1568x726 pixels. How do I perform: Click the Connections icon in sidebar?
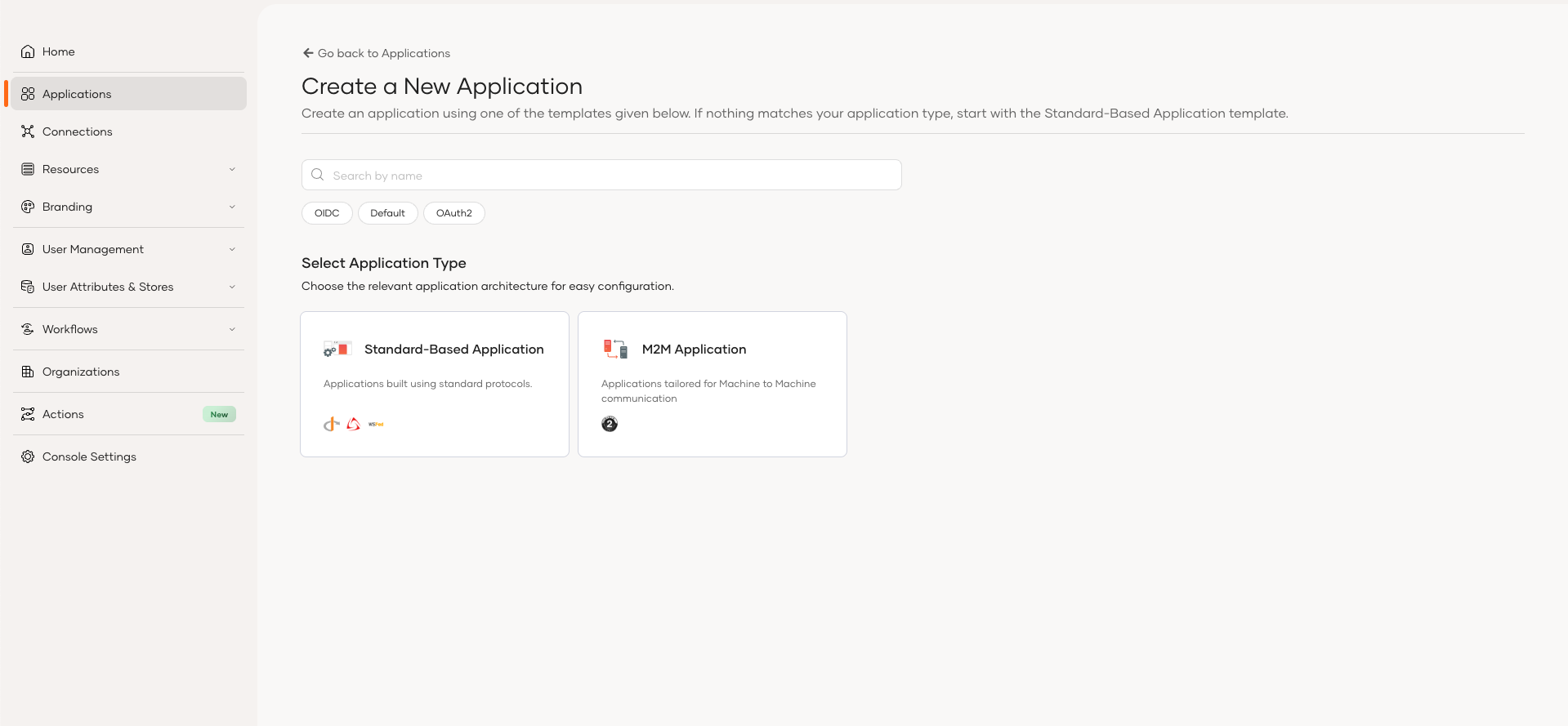(x=28, y=131)
